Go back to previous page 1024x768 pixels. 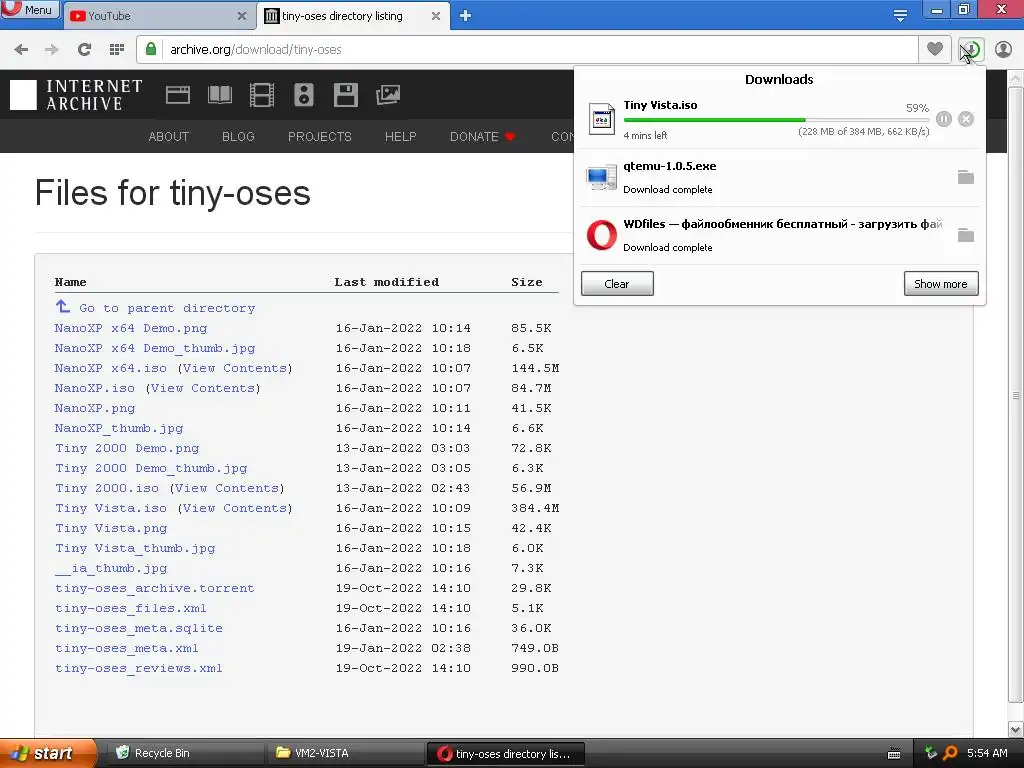pyautogui.click(x=21, y=49)
